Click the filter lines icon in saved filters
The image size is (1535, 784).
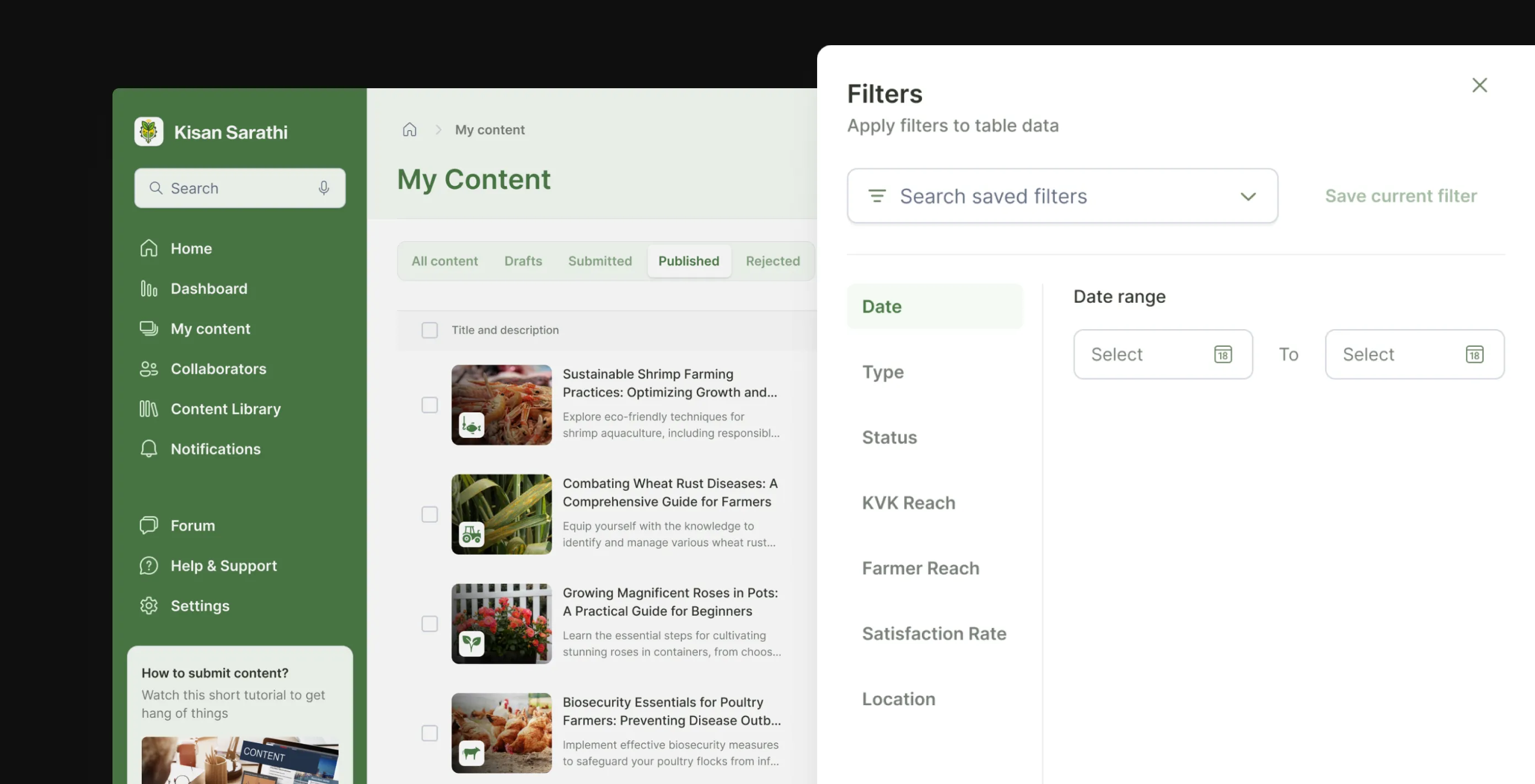click(877, 196)
